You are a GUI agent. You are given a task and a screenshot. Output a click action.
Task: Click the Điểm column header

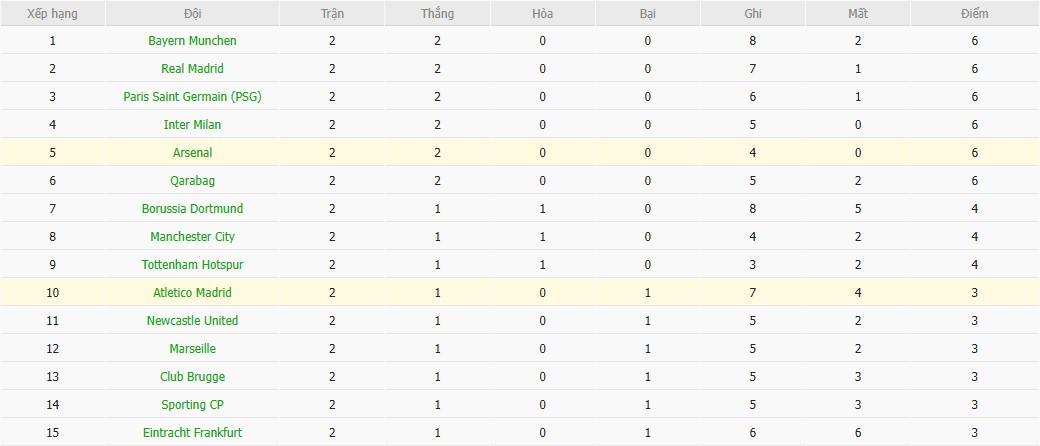click(x=973, y=14)
